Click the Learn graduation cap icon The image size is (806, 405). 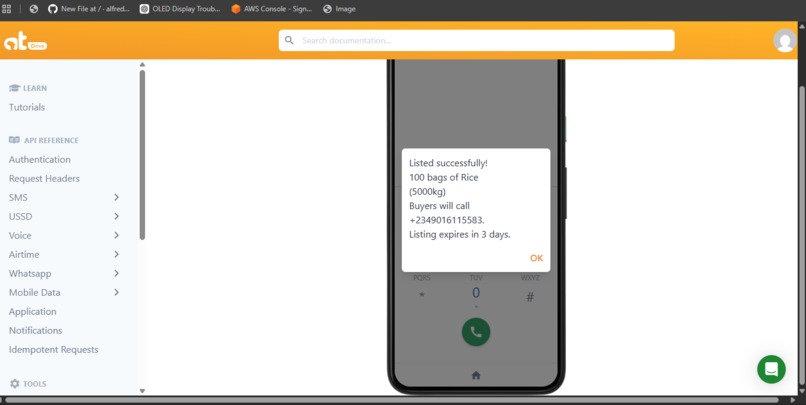click(14, 88)
